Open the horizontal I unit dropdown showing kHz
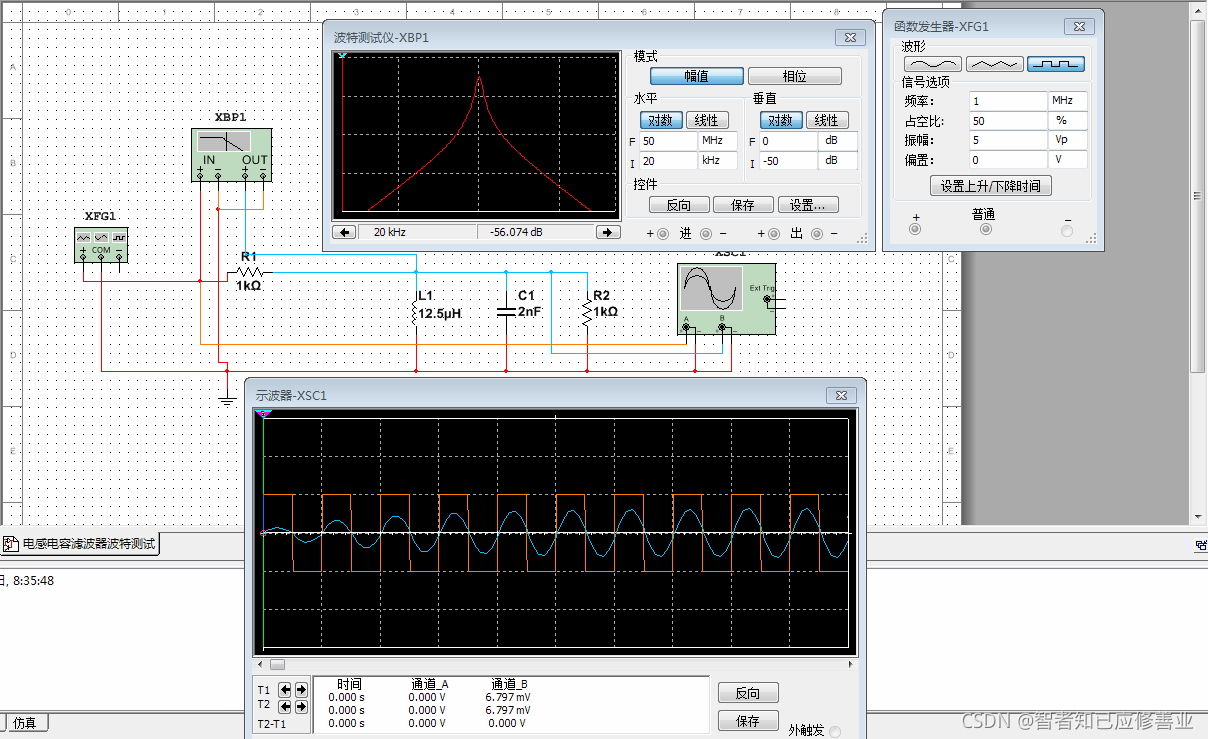Image resolution: width=1208 pixels, height=739 pixels. (x=718, y=161)
